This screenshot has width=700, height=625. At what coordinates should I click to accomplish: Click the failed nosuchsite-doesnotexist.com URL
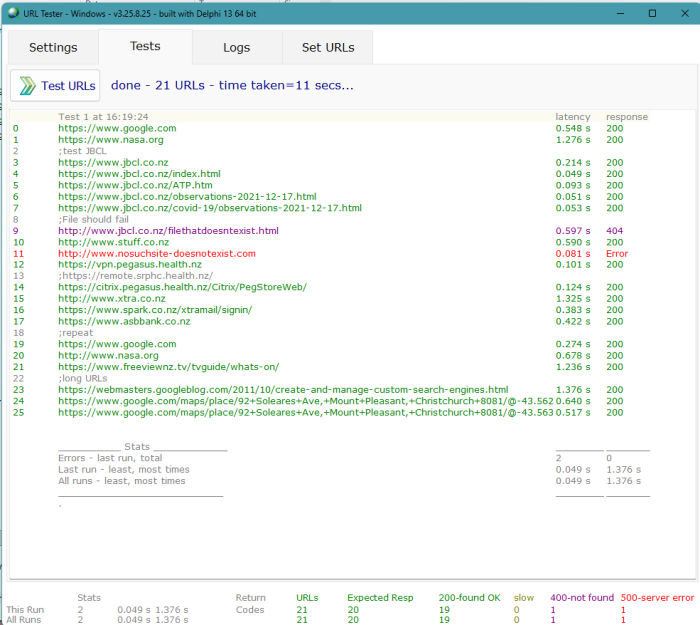click(x=156, y=254)
